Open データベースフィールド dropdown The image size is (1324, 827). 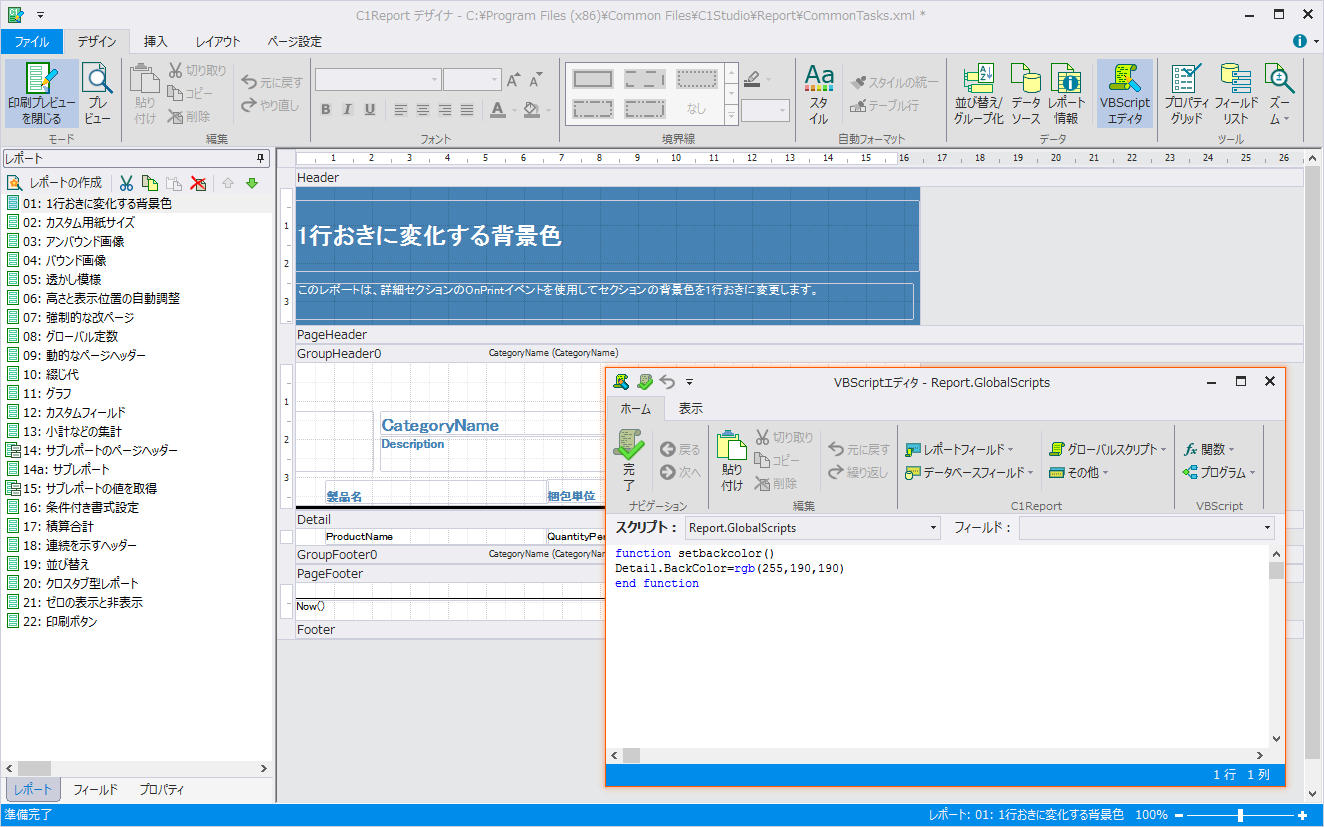(970, 472)
